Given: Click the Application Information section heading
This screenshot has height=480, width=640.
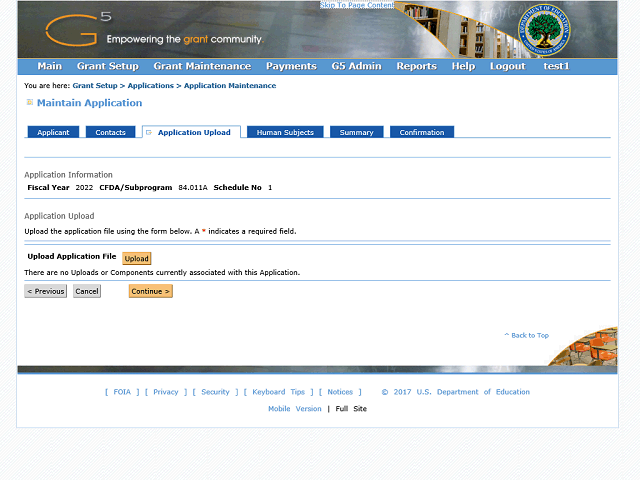Looking at the screenshot, I should click(69, 175).
